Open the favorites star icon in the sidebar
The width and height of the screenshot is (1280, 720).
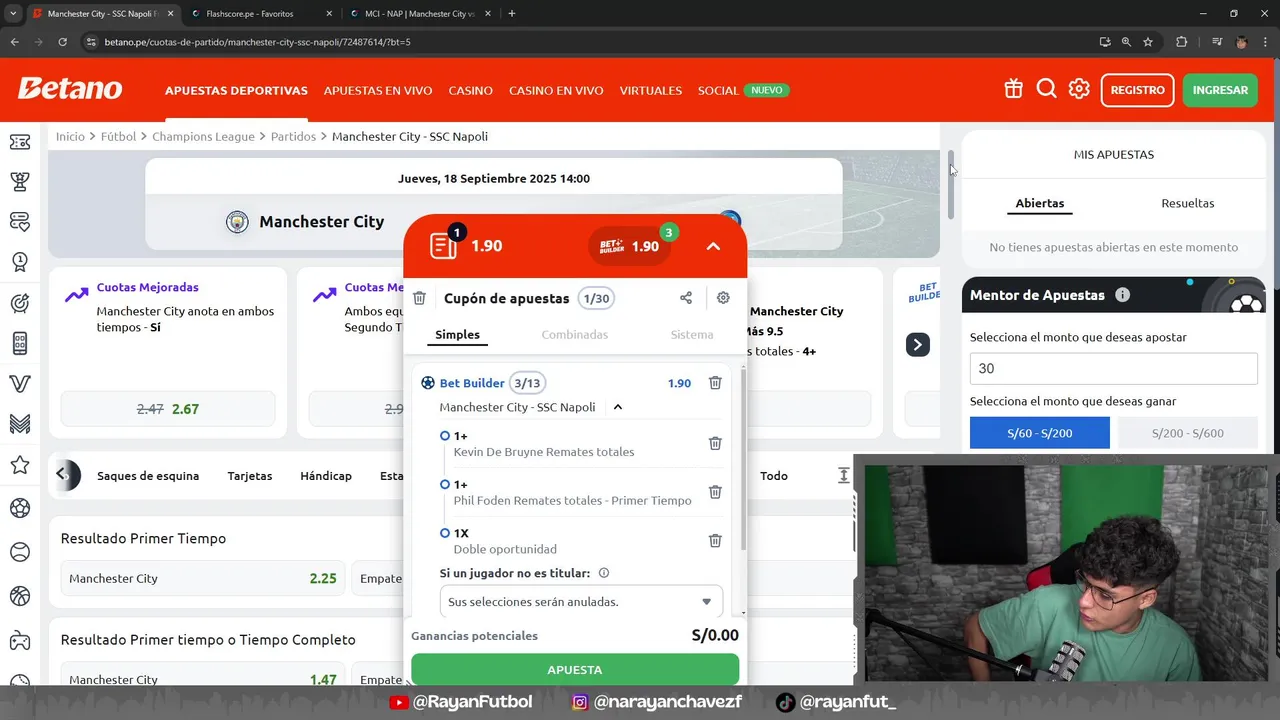[x=20, y=465]
